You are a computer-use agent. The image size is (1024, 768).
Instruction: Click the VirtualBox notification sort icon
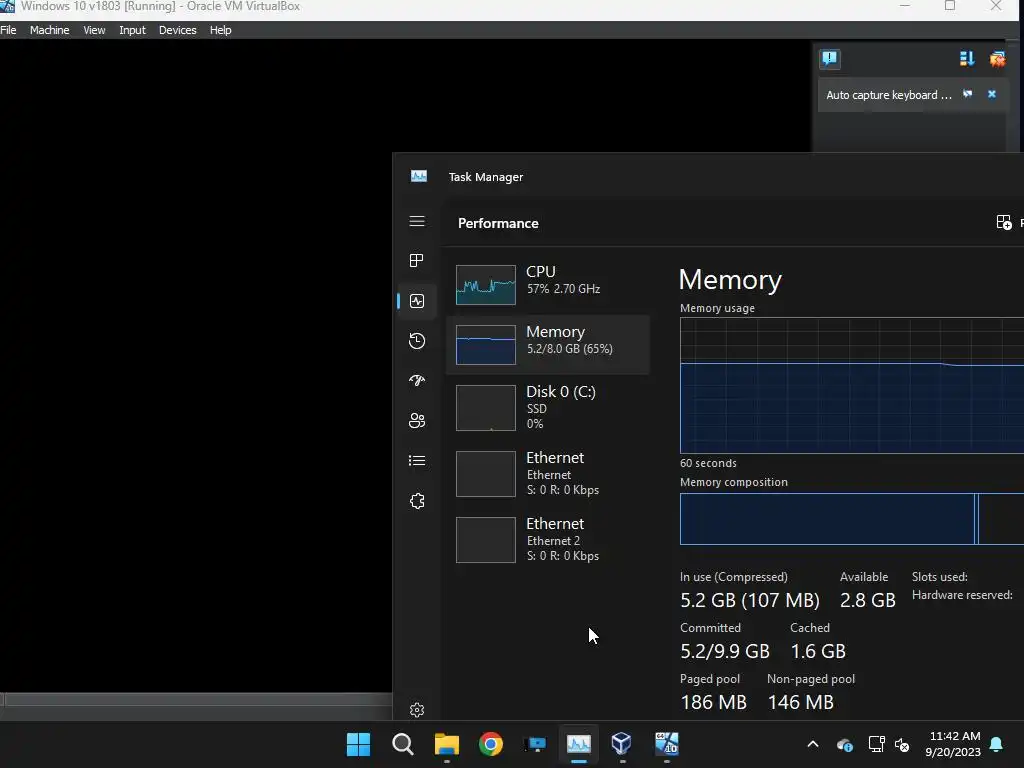[x=967, y=59]
